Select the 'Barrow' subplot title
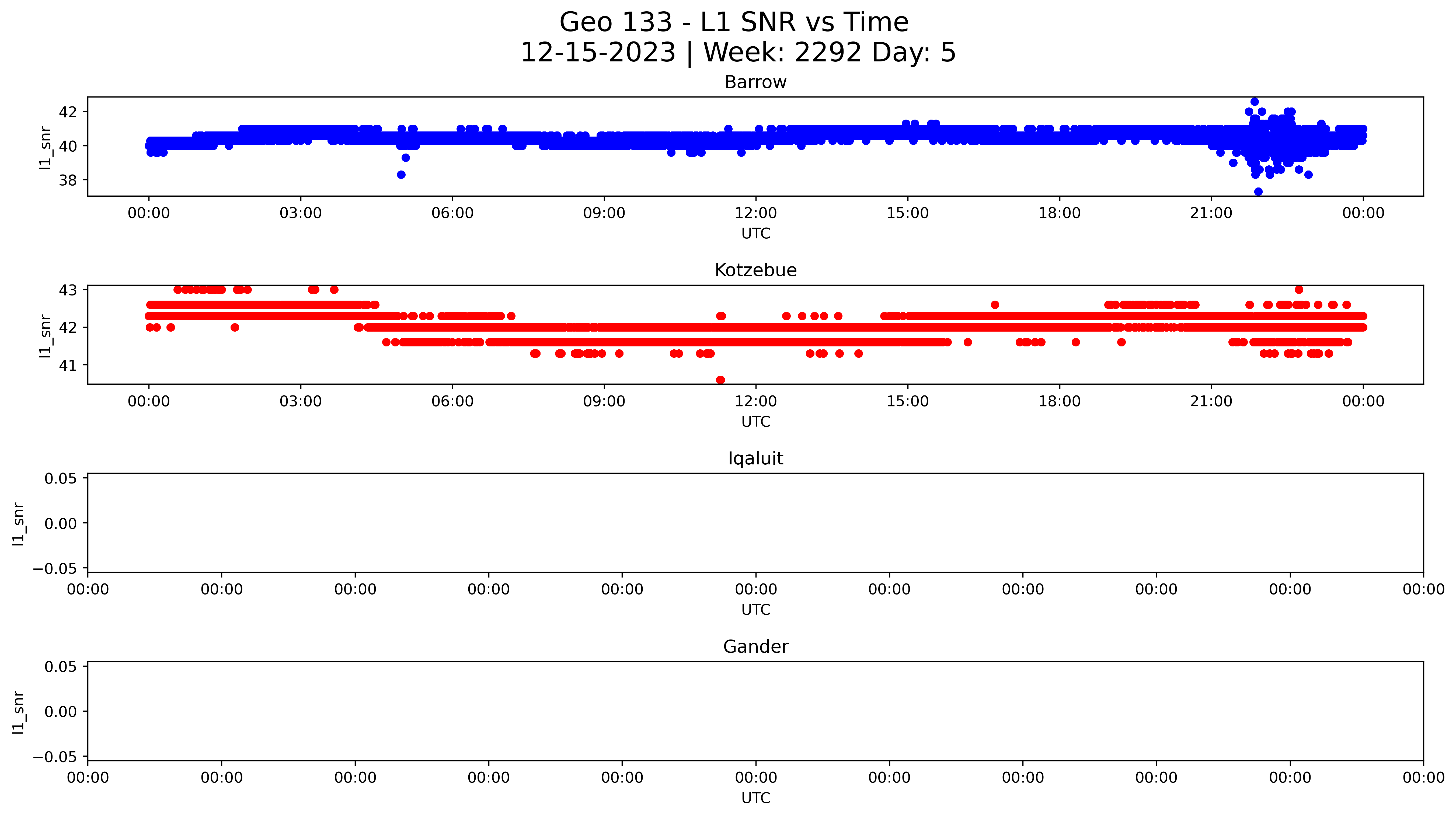The height and width of the screenshot is (817, 1456). coord(756,82)
